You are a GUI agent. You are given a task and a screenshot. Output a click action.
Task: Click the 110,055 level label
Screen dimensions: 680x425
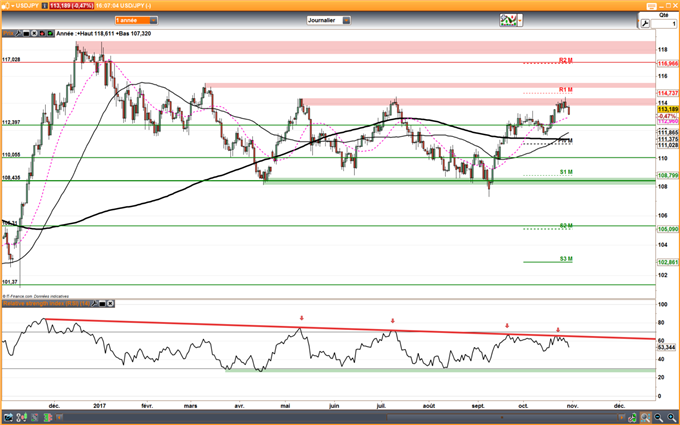point(11,155)
